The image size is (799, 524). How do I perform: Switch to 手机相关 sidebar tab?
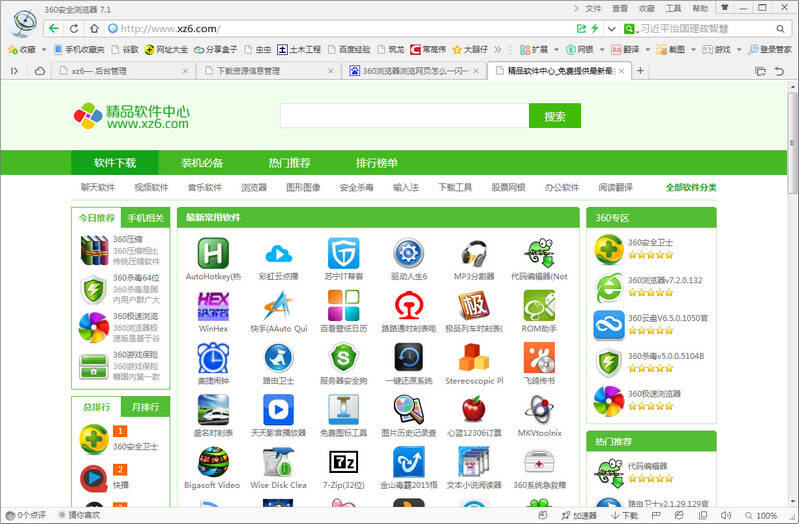coord(145,218)
